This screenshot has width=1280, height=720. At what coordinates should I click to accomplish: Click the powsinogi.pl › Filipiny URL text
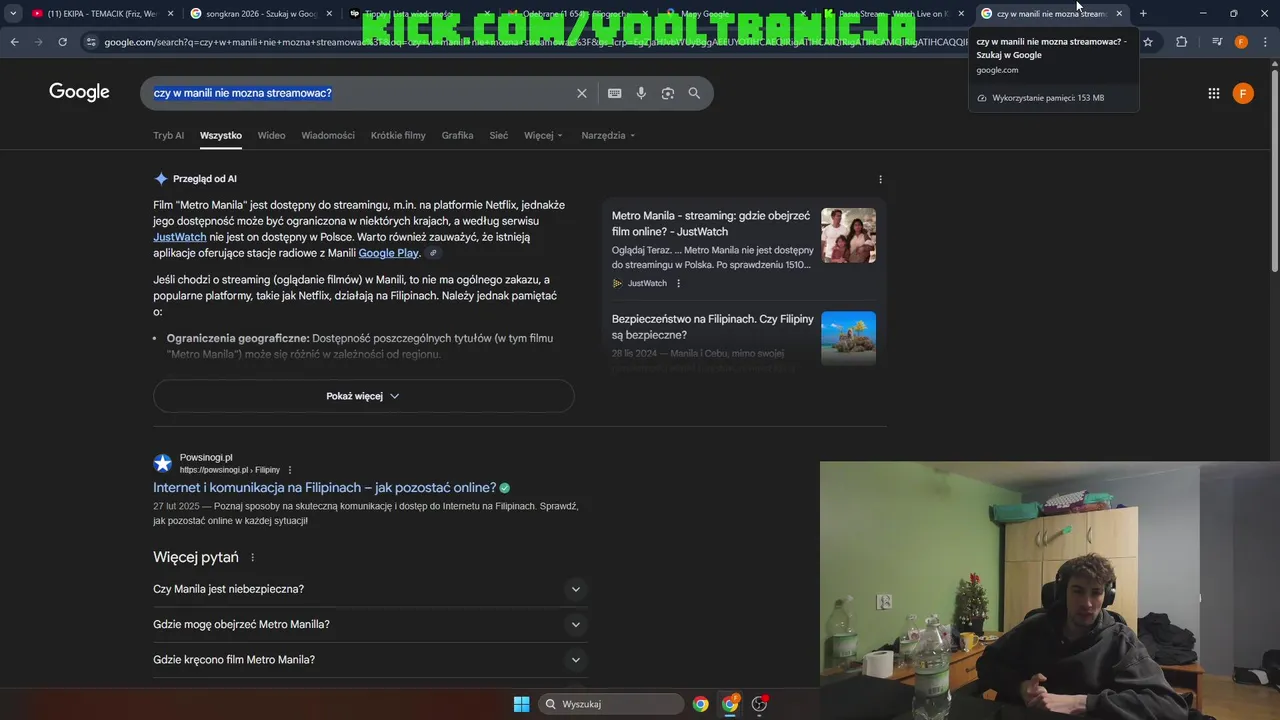[x=230, y=470]
